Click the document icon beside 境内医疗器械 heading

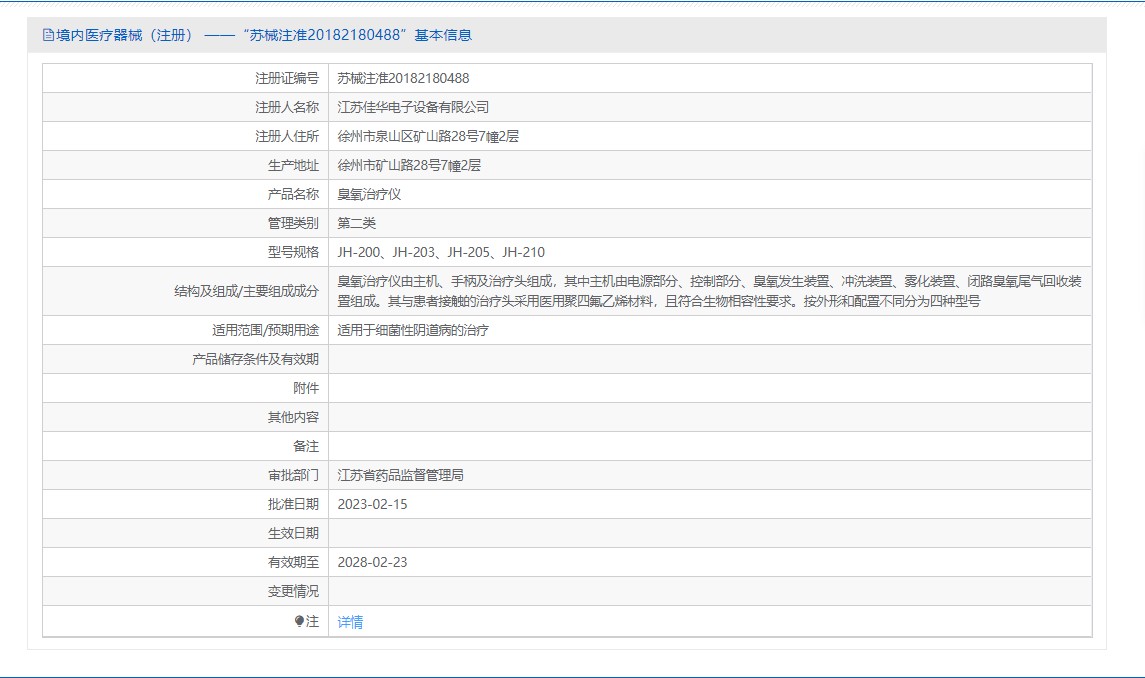click(x=48, y=35)
